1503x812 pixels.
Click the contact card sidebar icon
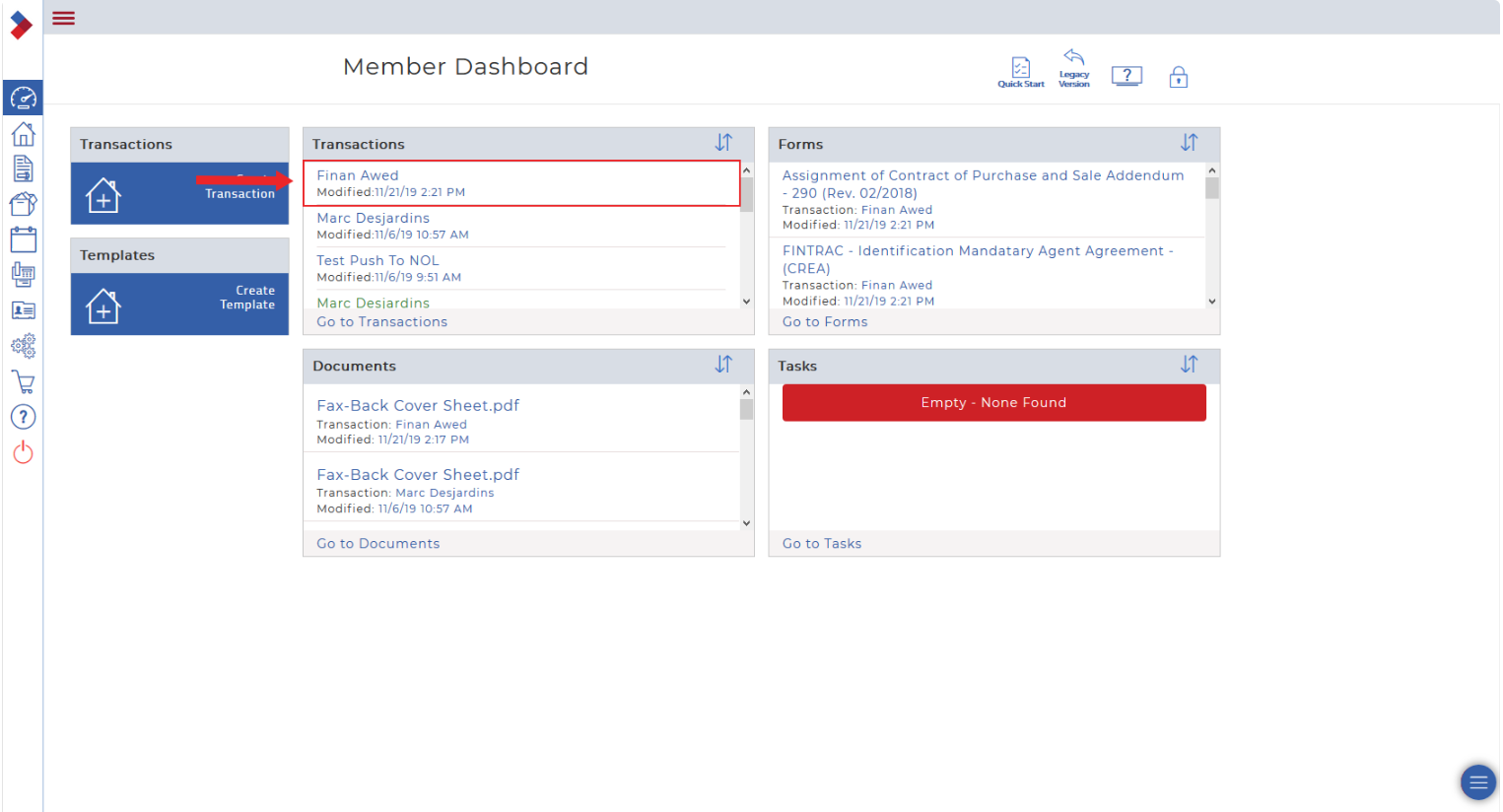[x=23, y=310]
